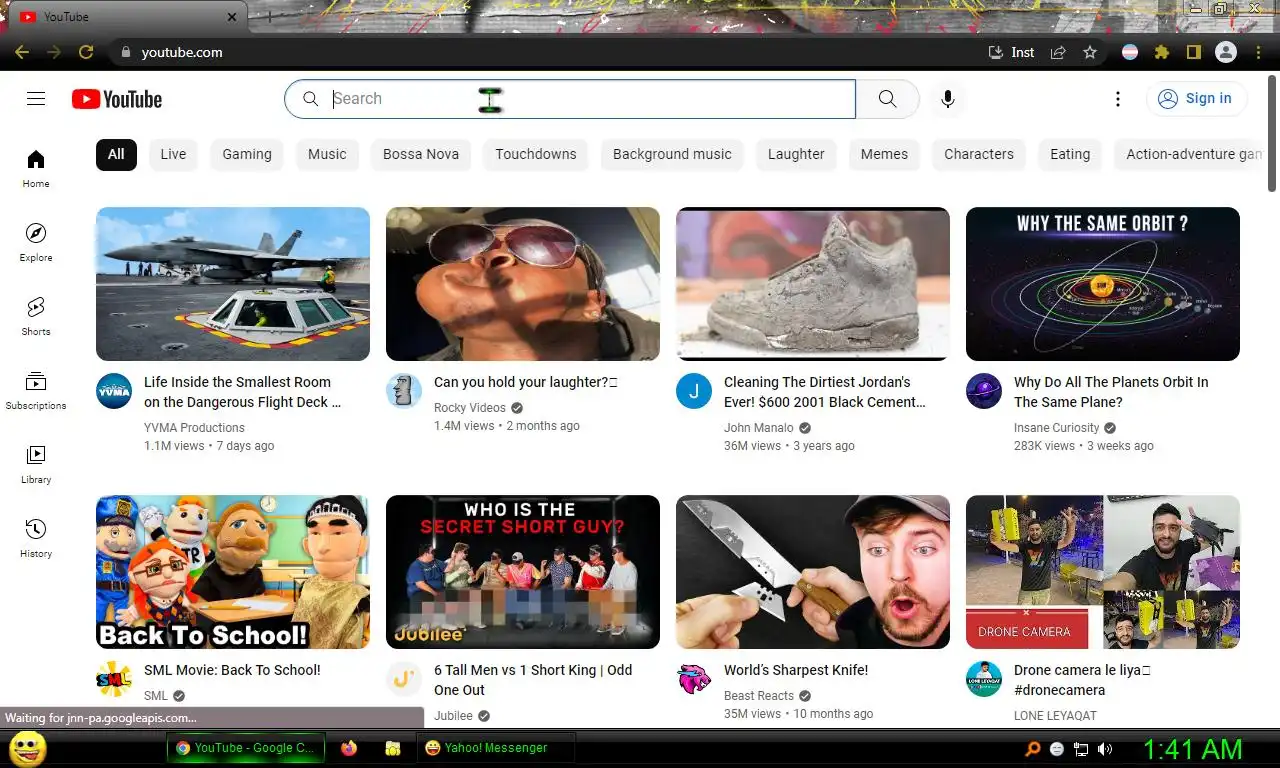The height and width of the screenshot is (768, 1280).
Task: Open the hamburger guide menu
Action: tap(36, 98)
